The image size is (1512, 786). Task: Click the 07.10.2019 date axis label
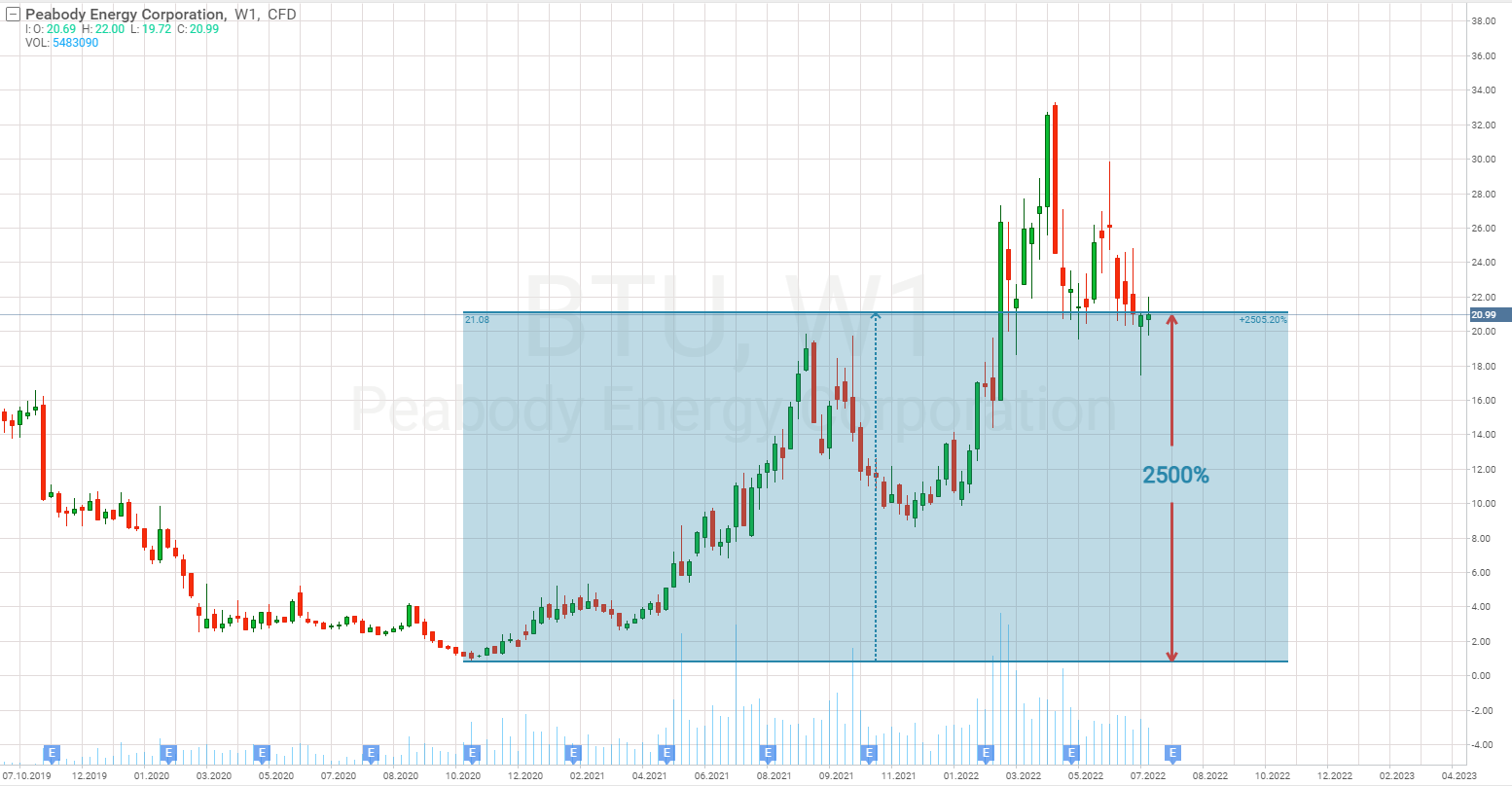pos(26,775)
